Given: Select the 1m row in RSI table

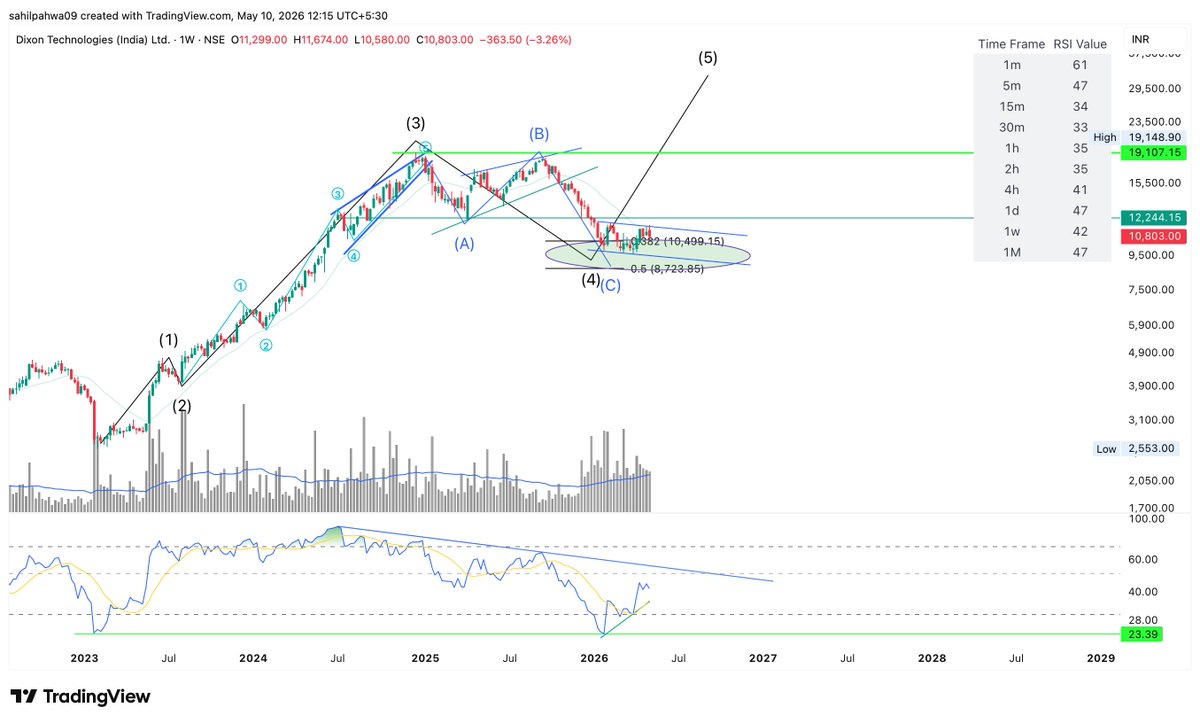Looking at the screenshot, I should tap(1043, 65).
